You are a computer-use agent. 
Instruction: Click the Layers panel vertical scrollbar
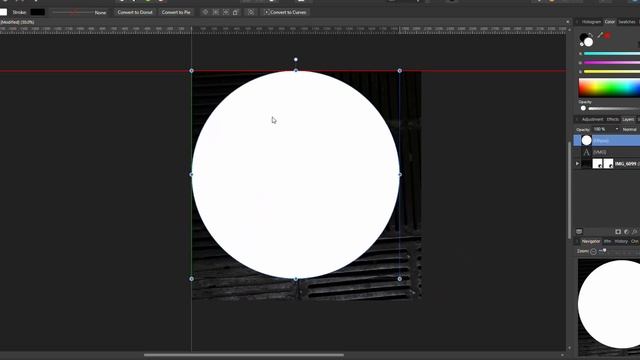(570, 190)
